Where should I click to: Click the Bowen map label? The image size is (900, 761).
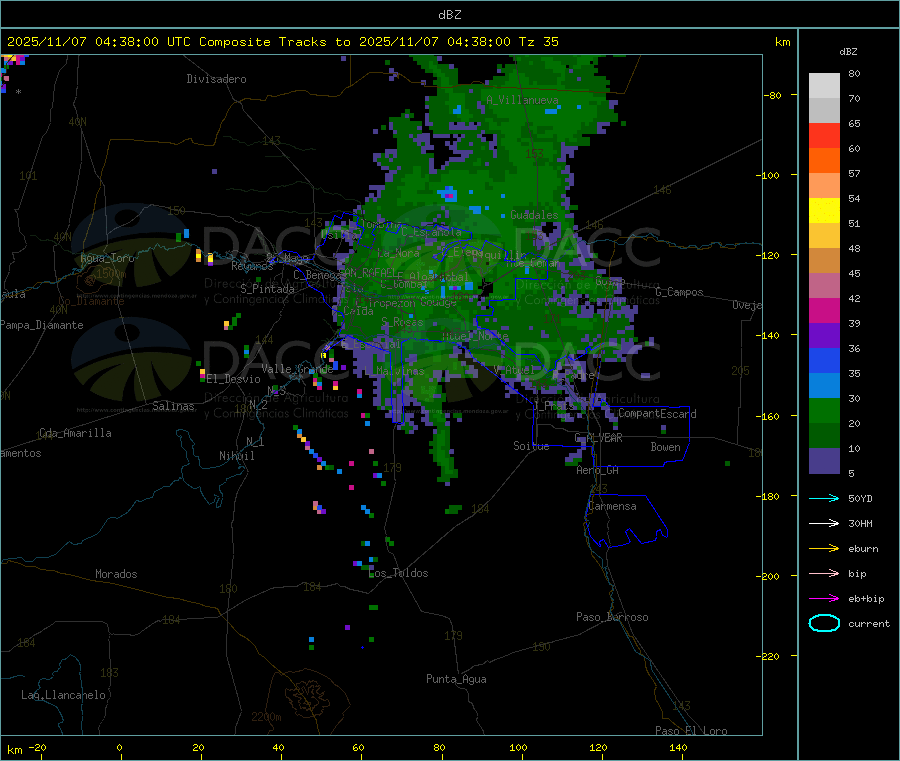pos(665,446)
